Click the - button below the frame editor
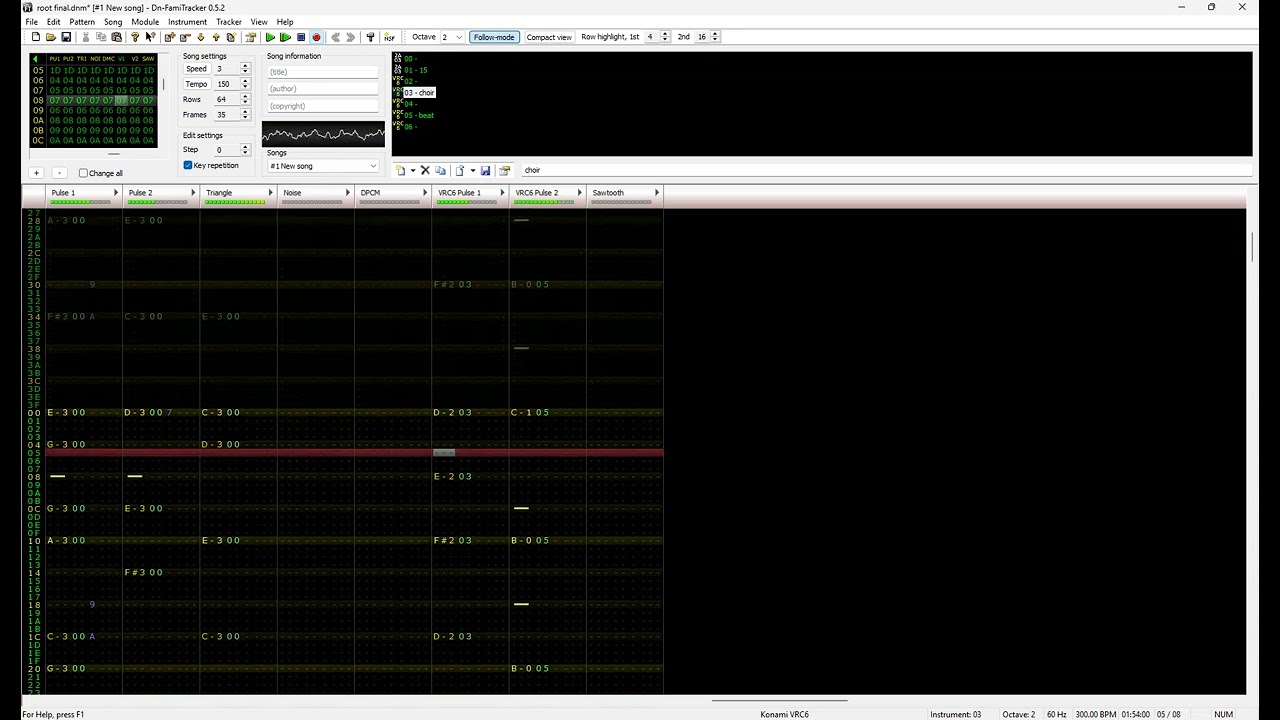 point(59,173)
